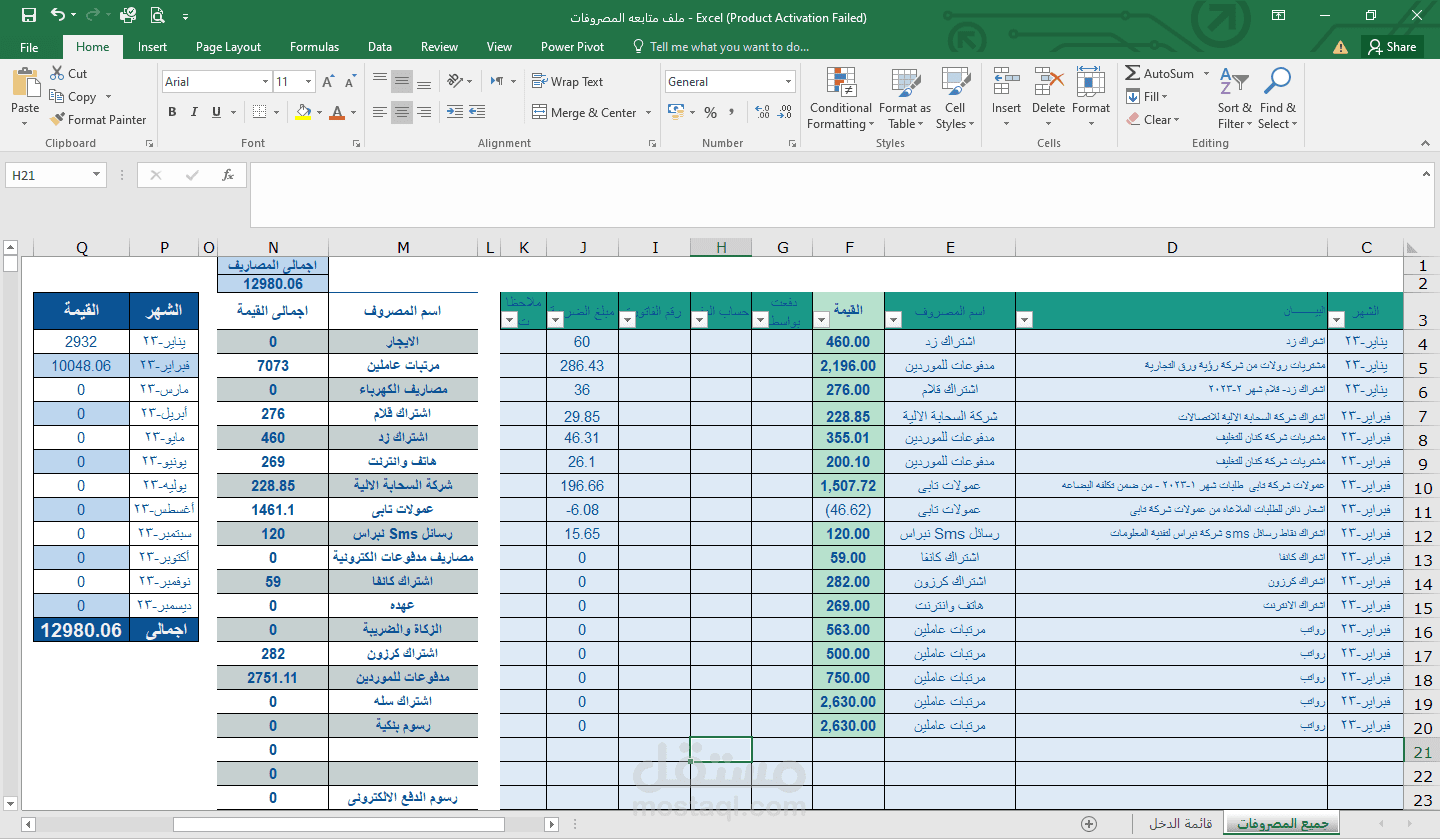Apply Percent Style number formatting
1440x839 pixels.
point(710,113)
